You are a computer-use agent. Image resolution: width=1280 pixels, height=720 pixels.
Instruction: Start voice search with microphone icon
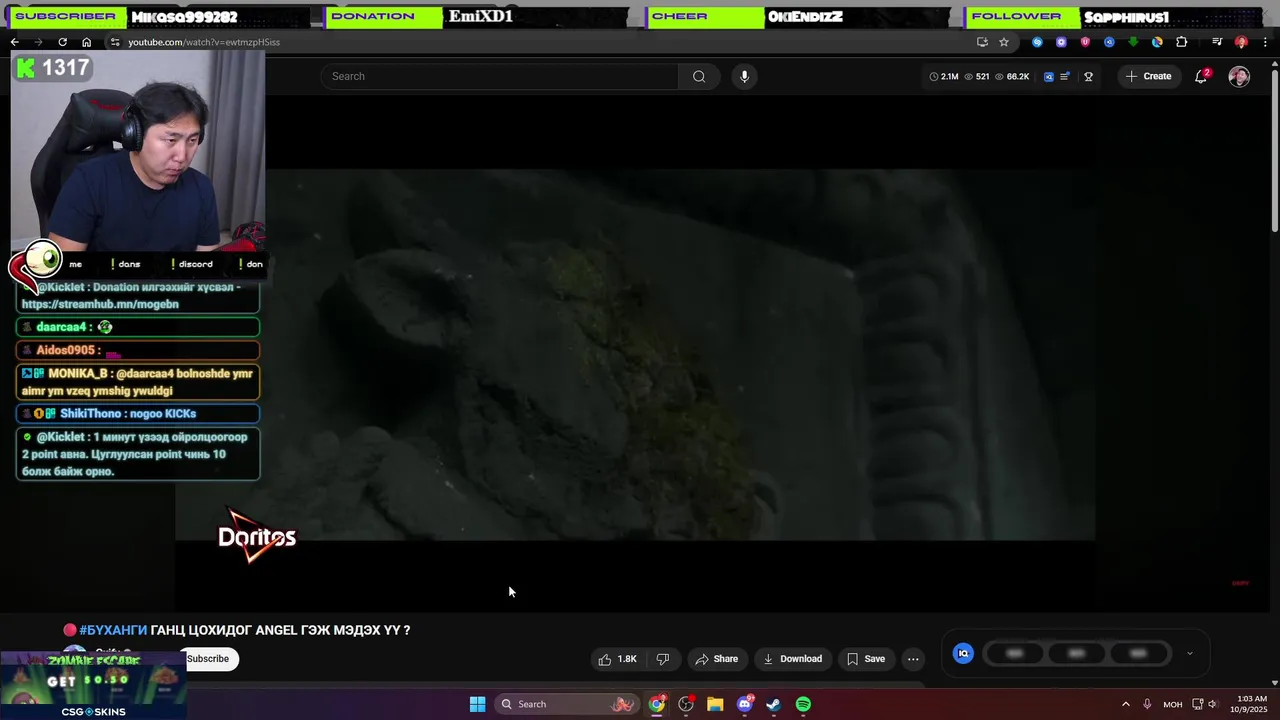744,76
